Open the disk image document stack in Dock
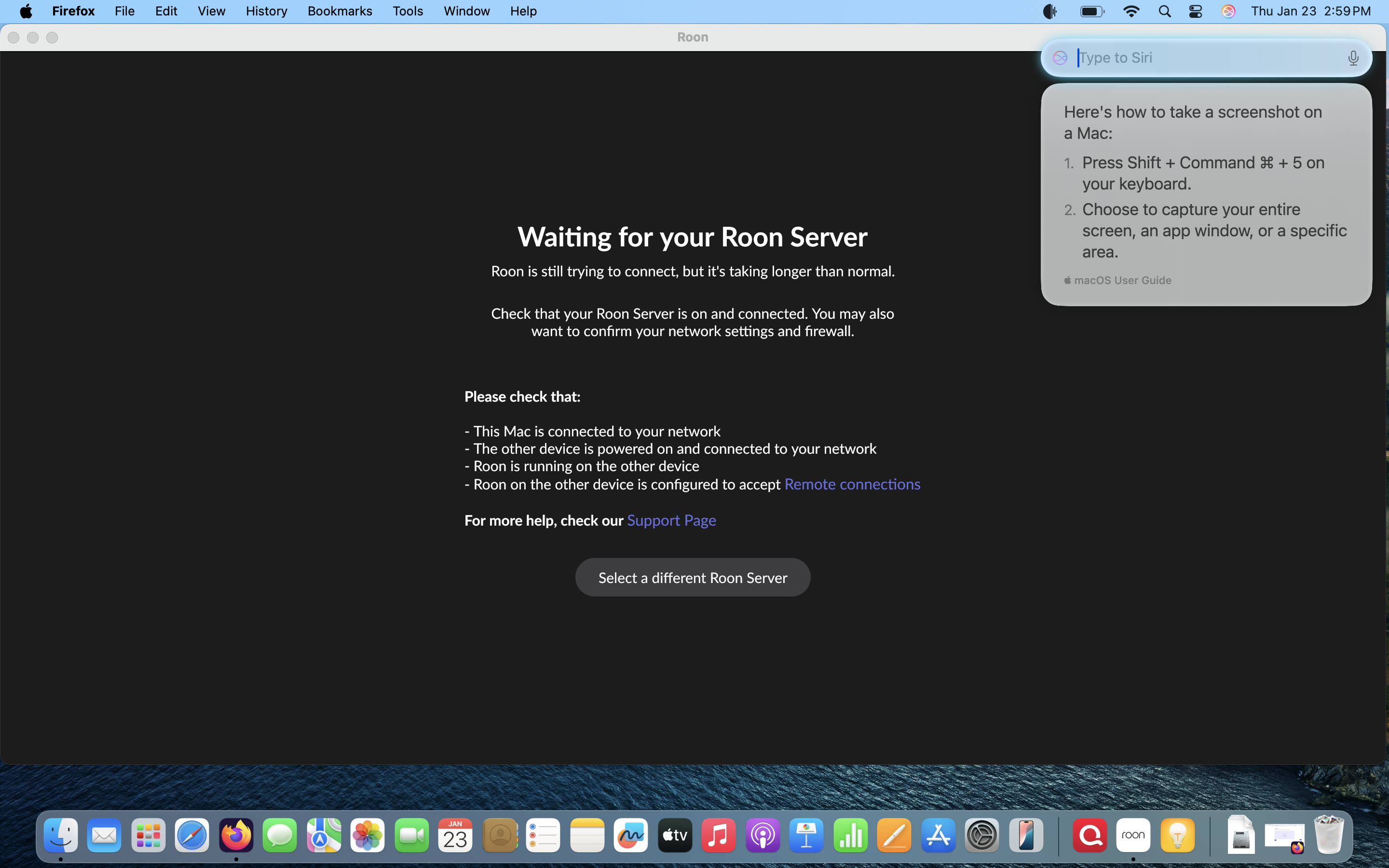Viewport: 1389px width, 868px height. 1241,835
